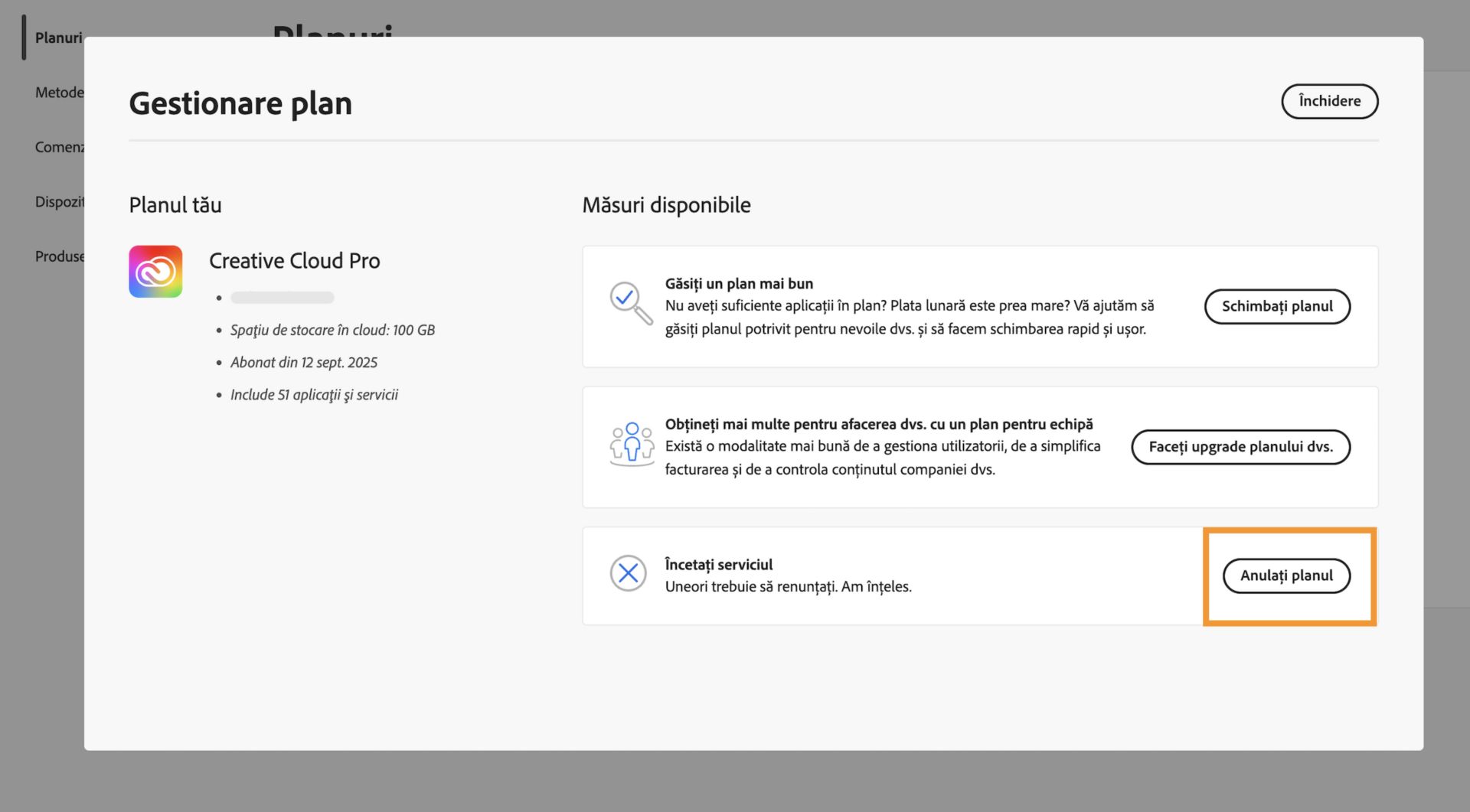Screen dimensions: 1470x812
Task: Open the Planuri sidebar tab
Action: click(x=57, y=38)
